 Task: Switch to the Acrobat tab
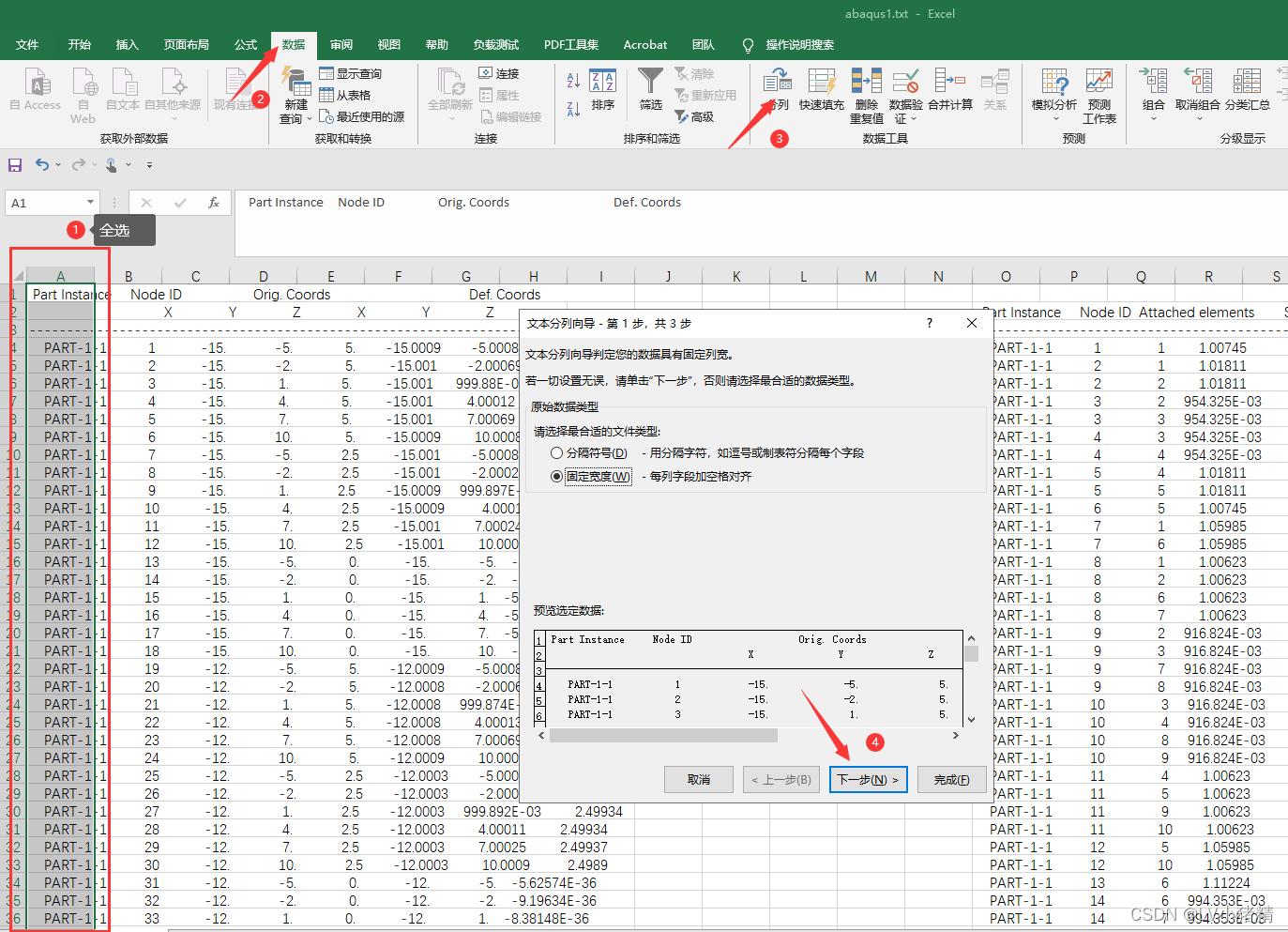pyautogui.click(x=645, y=45)
